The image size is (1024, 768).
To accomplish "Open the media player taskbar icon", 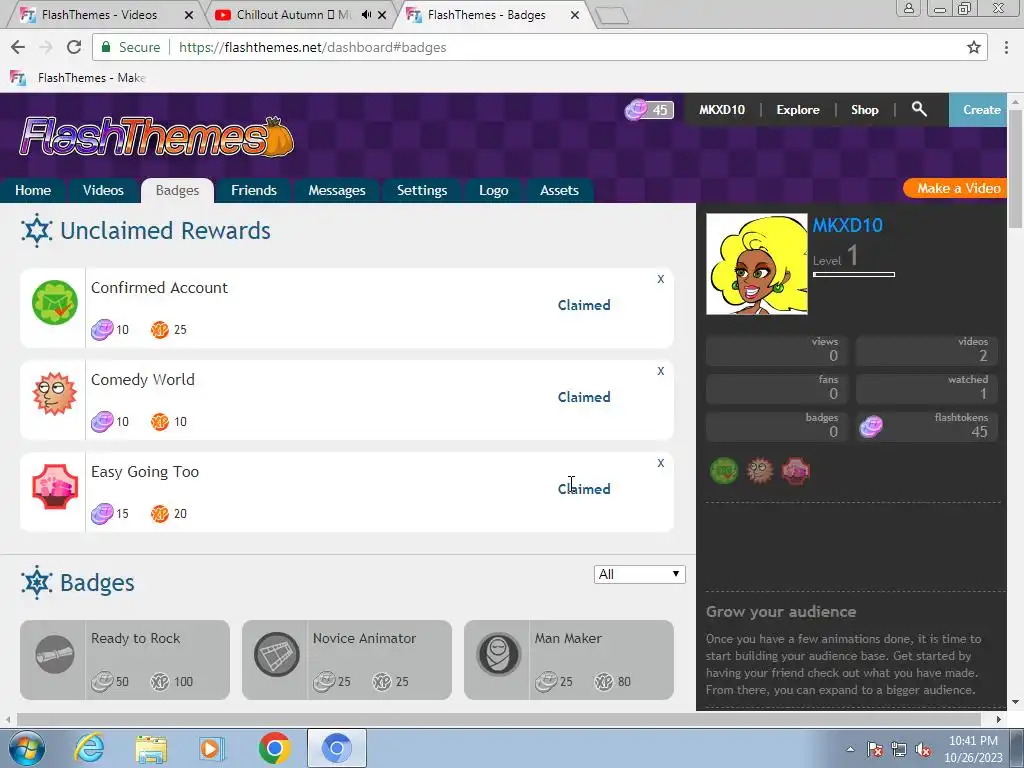I will click(x=212, y=748).
